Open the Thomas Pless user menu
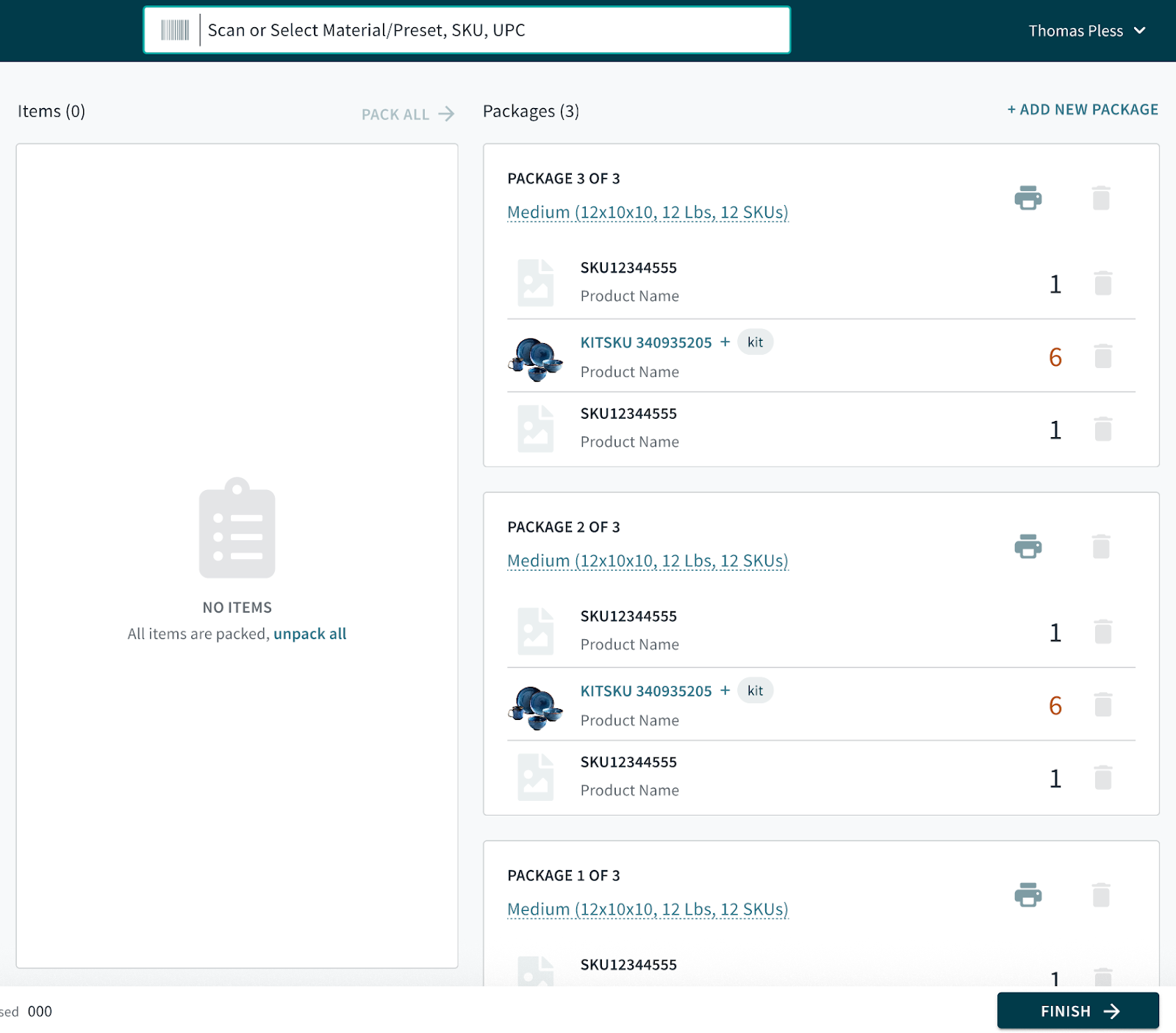 1086,31
